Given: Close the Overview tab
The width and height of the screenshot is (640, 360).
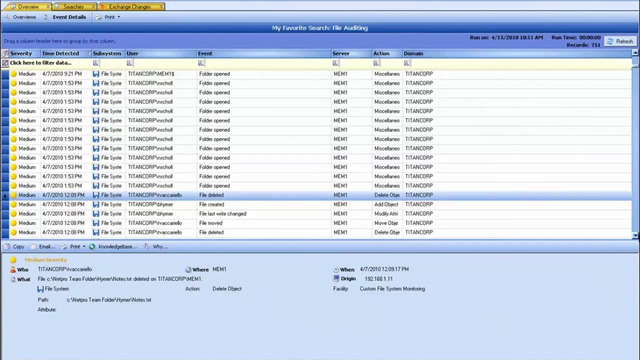Looking at the screenshot, I should click(48, 7).
